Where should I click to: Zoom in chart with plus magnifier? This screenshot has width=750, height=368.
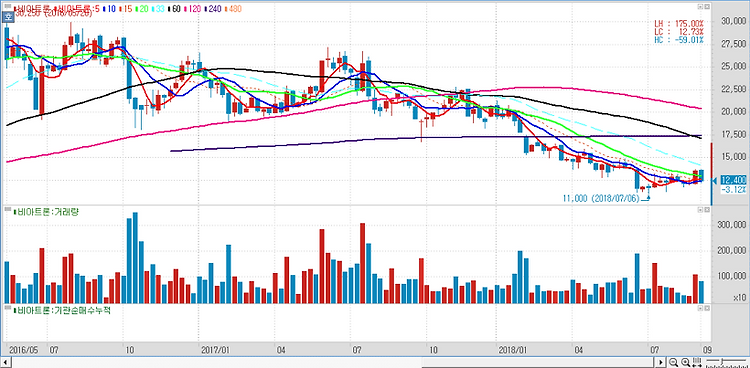685,362
